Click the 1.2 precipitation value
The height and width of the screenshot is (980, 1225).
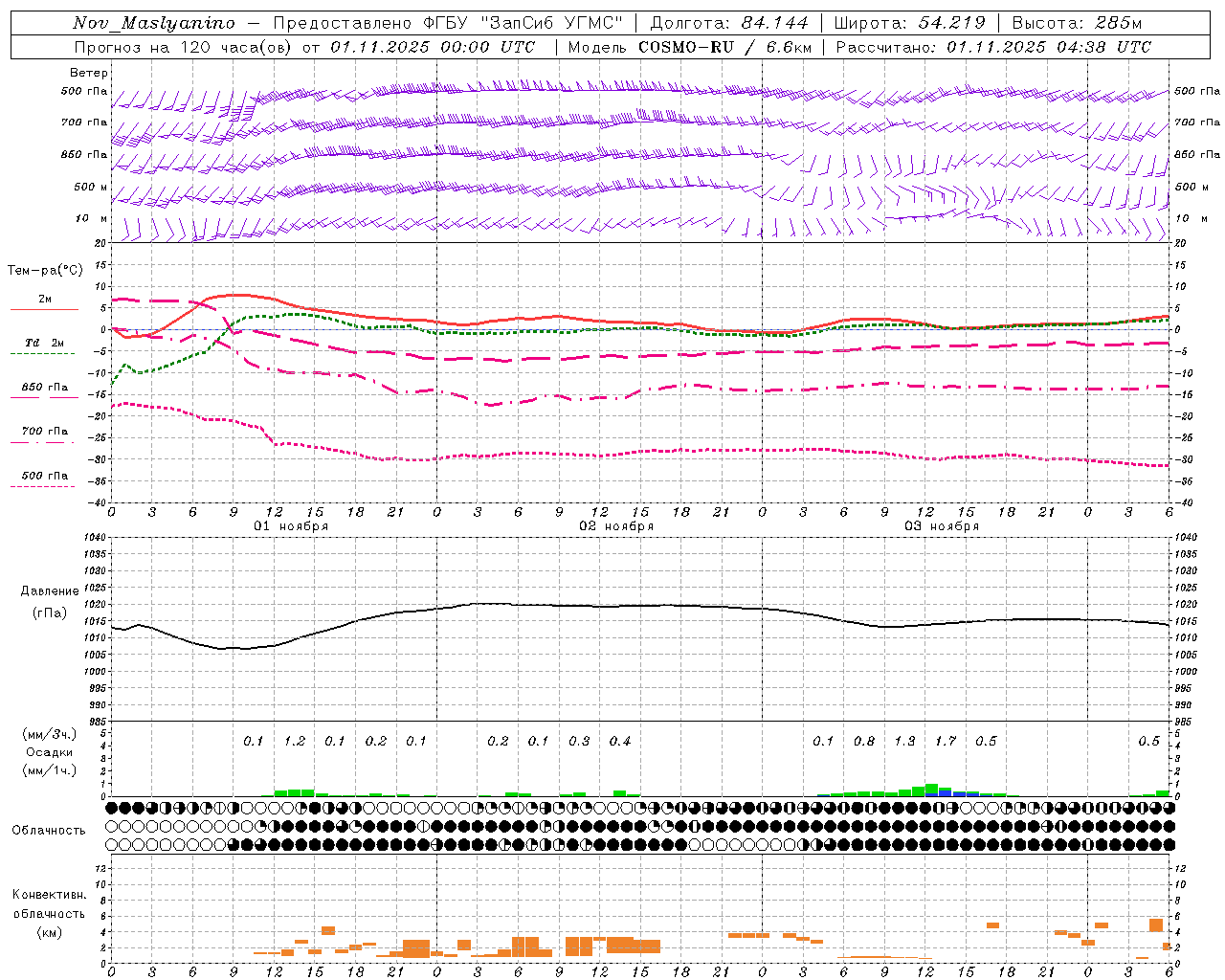click(x=295, y=741)
